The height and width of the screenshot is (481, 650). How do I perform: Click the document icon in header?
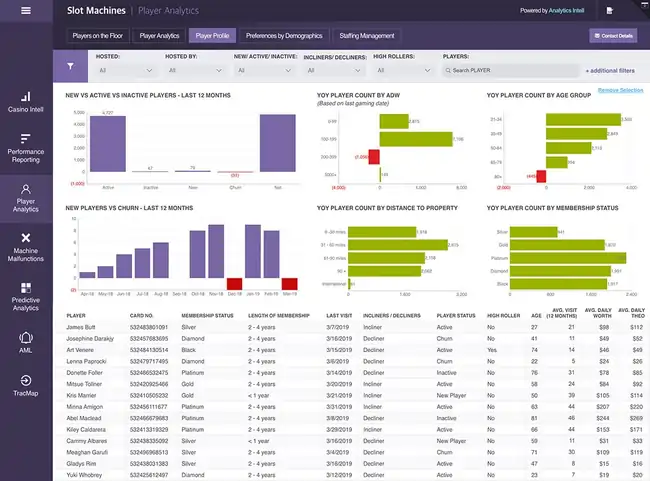click(610, 11)
